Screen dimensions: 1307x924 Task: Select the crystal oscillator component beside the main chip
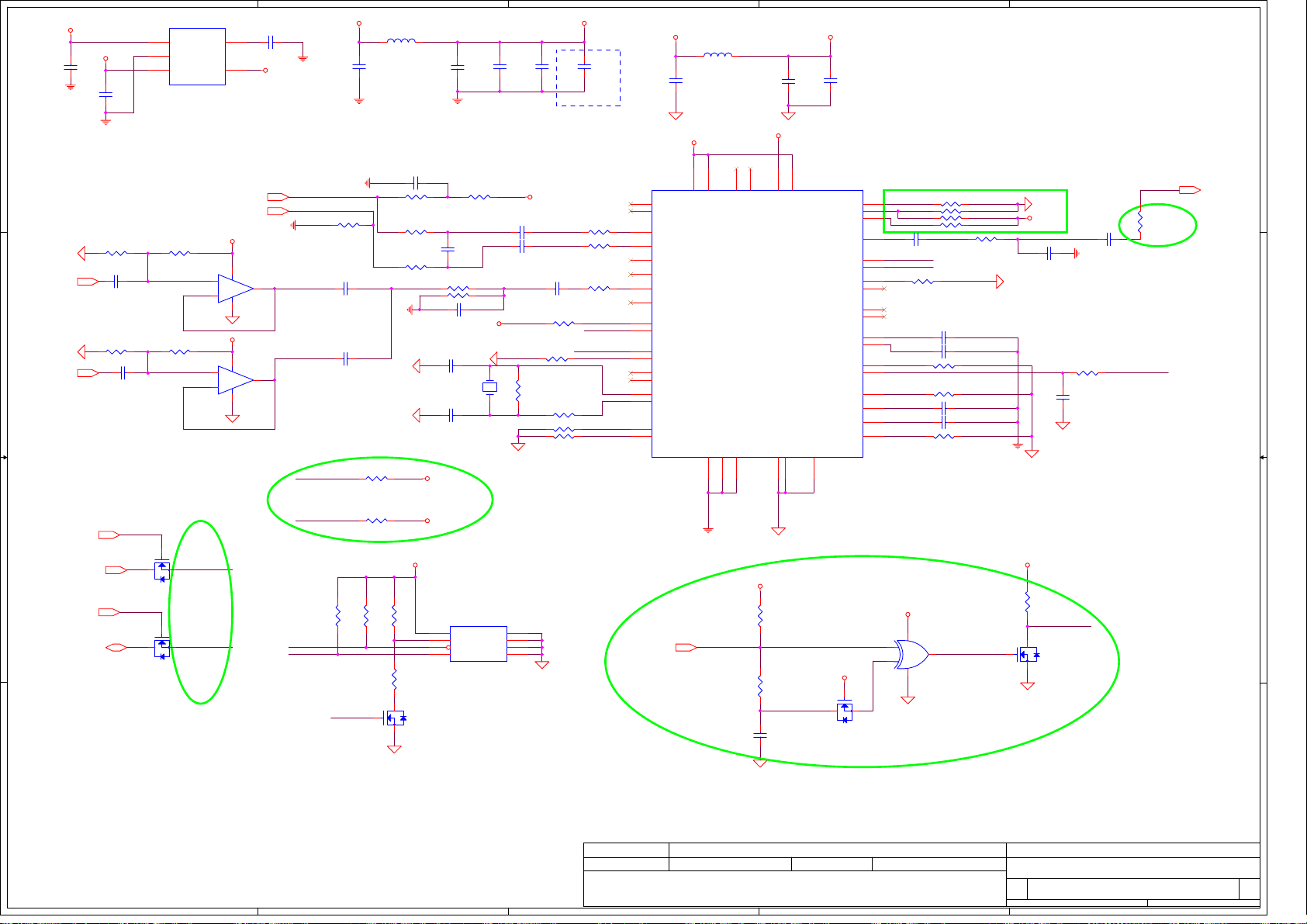click(x=489, y=386)
